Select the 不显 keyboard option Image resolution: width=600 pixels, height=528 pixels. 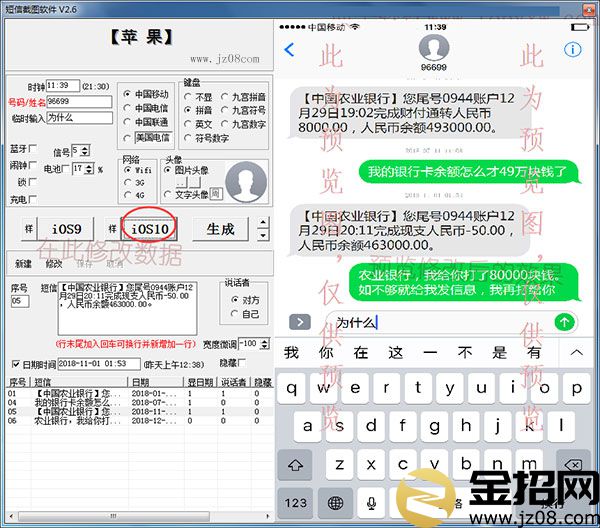click(x=198, y=97)
